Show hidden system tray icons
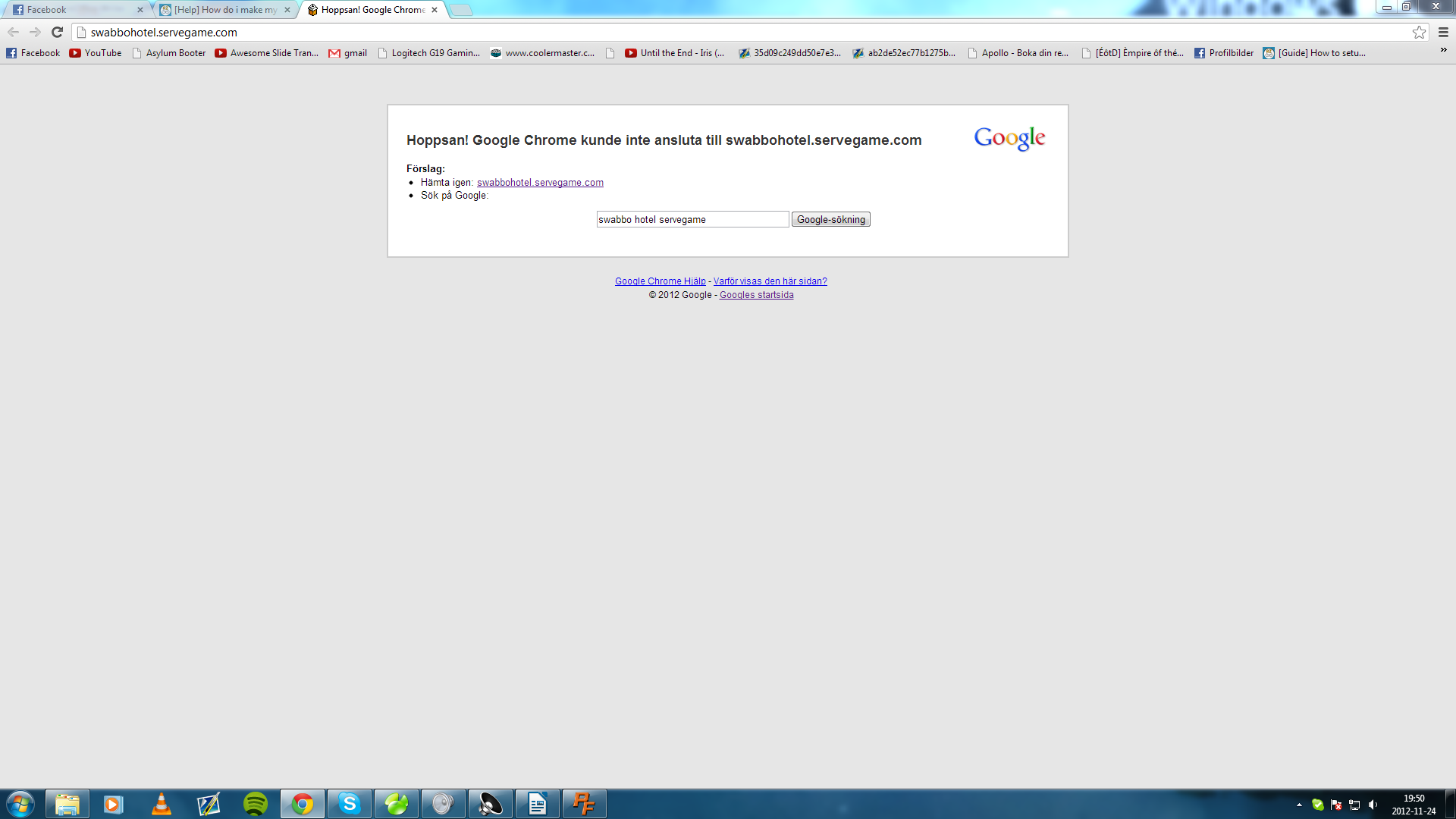This screenshot has height=819, width=1456. [x=1299, y=805]
